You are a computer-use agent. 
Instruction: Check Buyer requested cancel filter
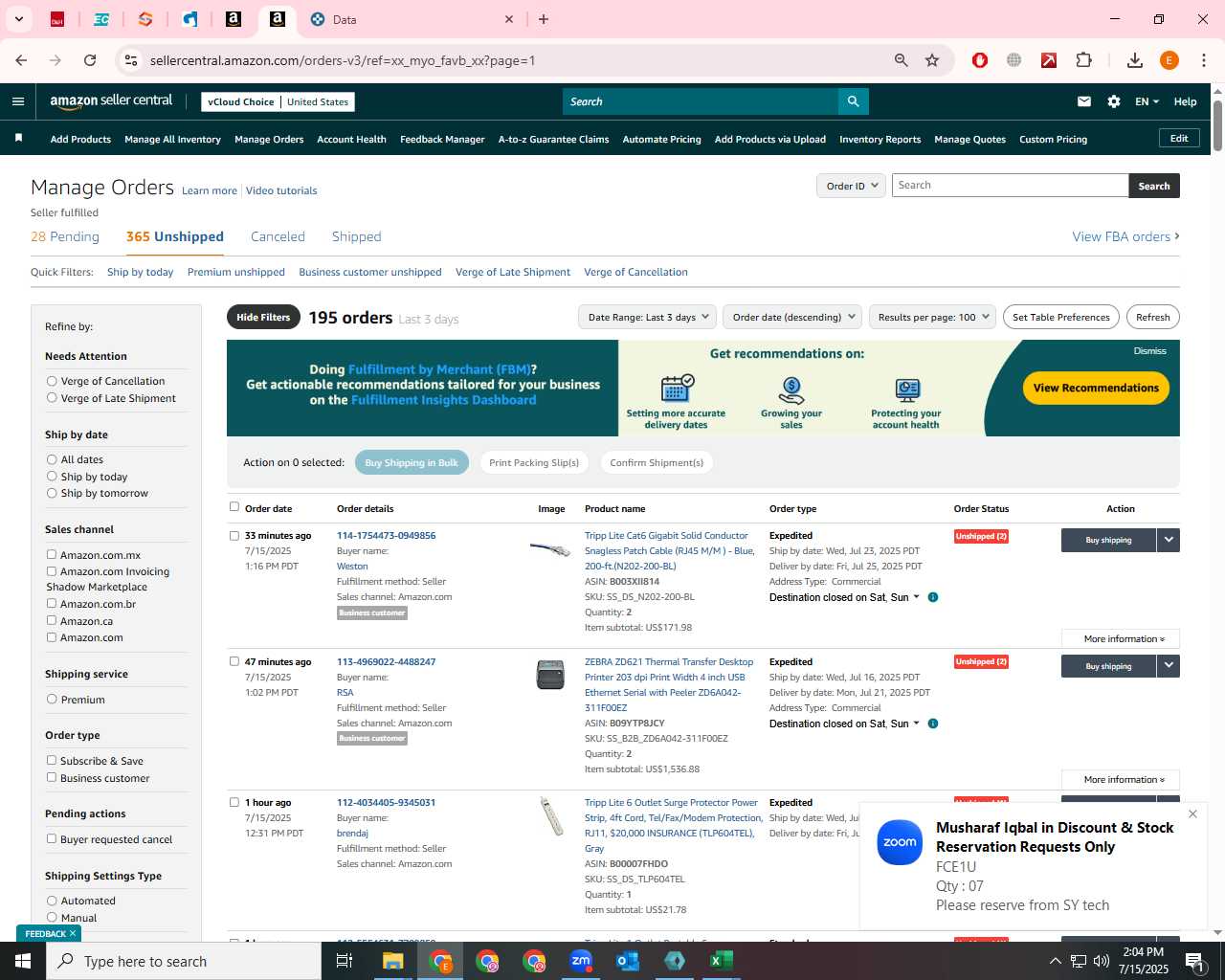[52, 838]
